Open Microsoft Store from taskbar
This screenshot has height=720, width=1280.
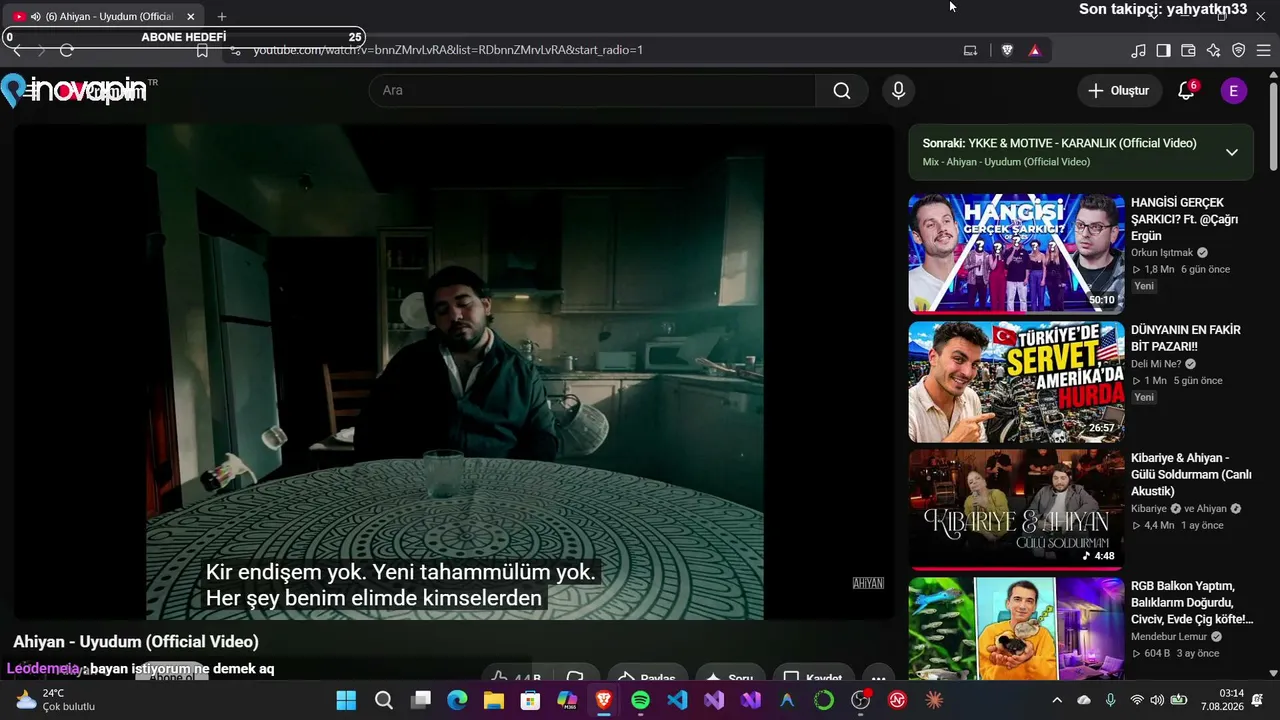click(x=530, y=700)
